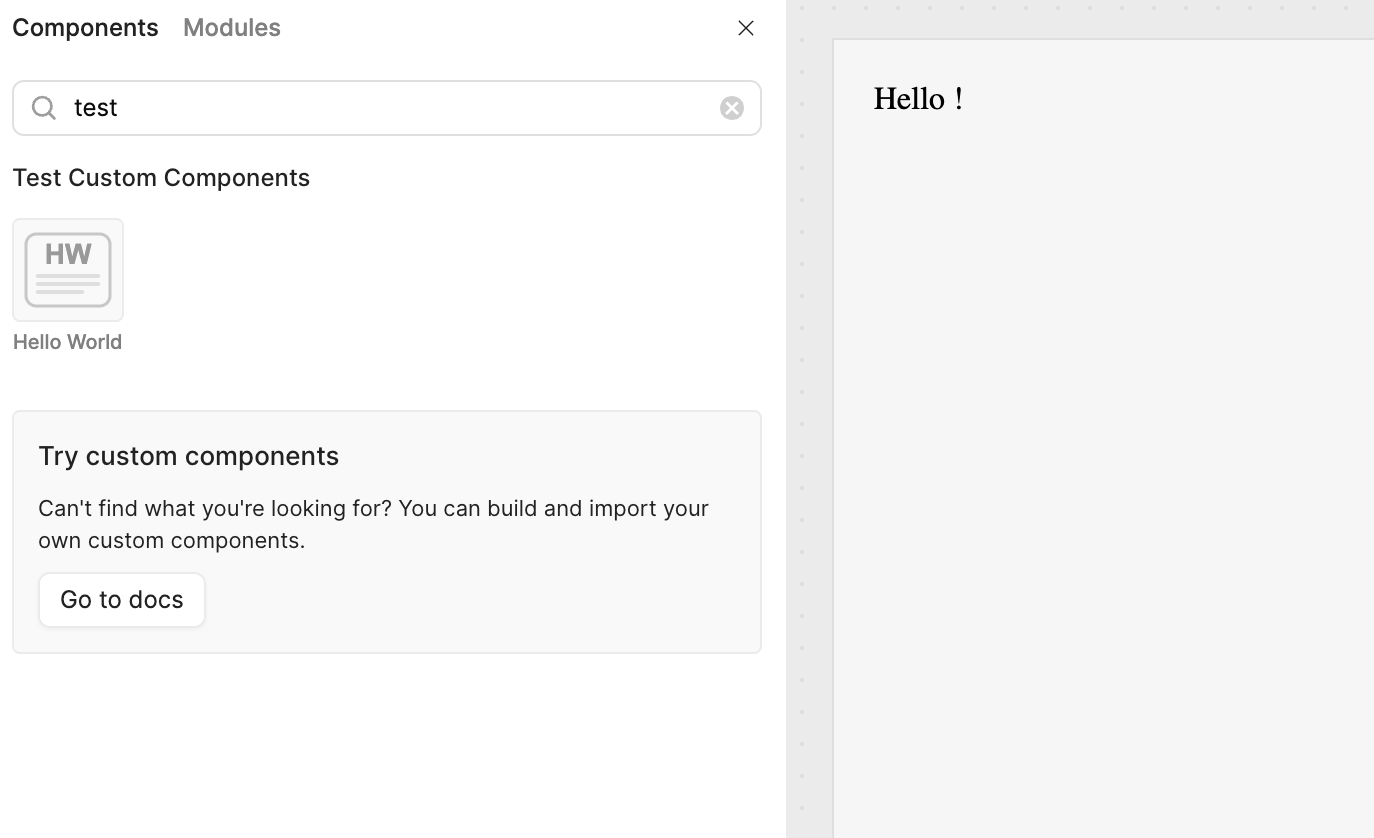The image size is (1374, 838).
Task: Click empty space inside the custom components card
Action: pos(480,600)
